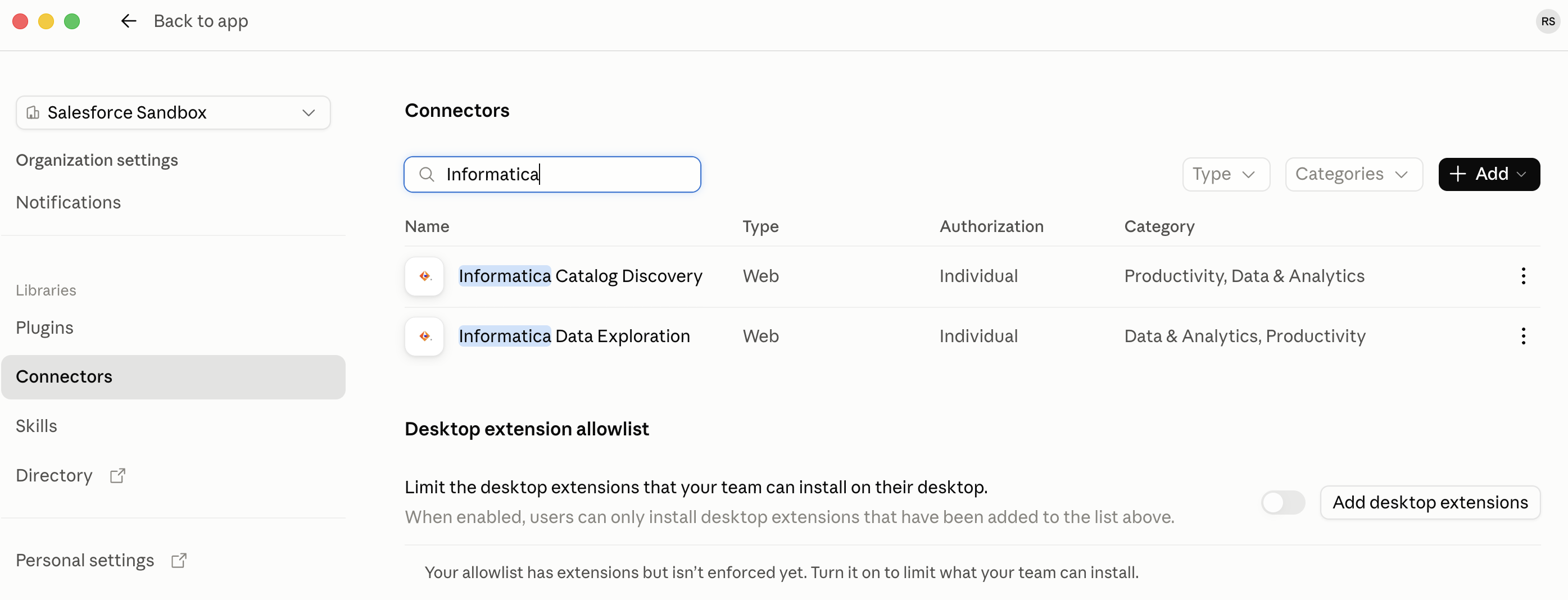Click Back to app
This screenshot has height=600, width=1568.
tap(200, 21)
